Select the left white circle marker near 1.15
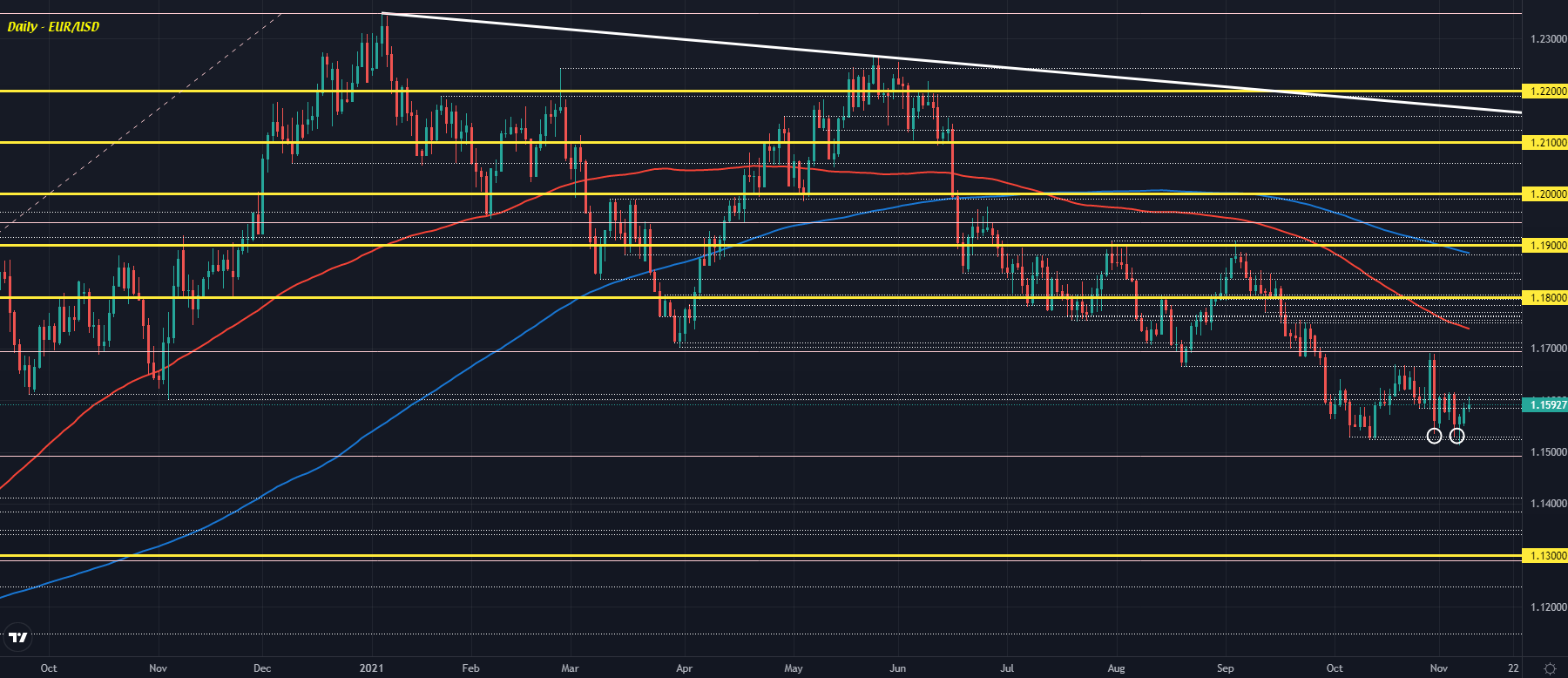Viewport: 1568px width, 678px height. 1434,436
